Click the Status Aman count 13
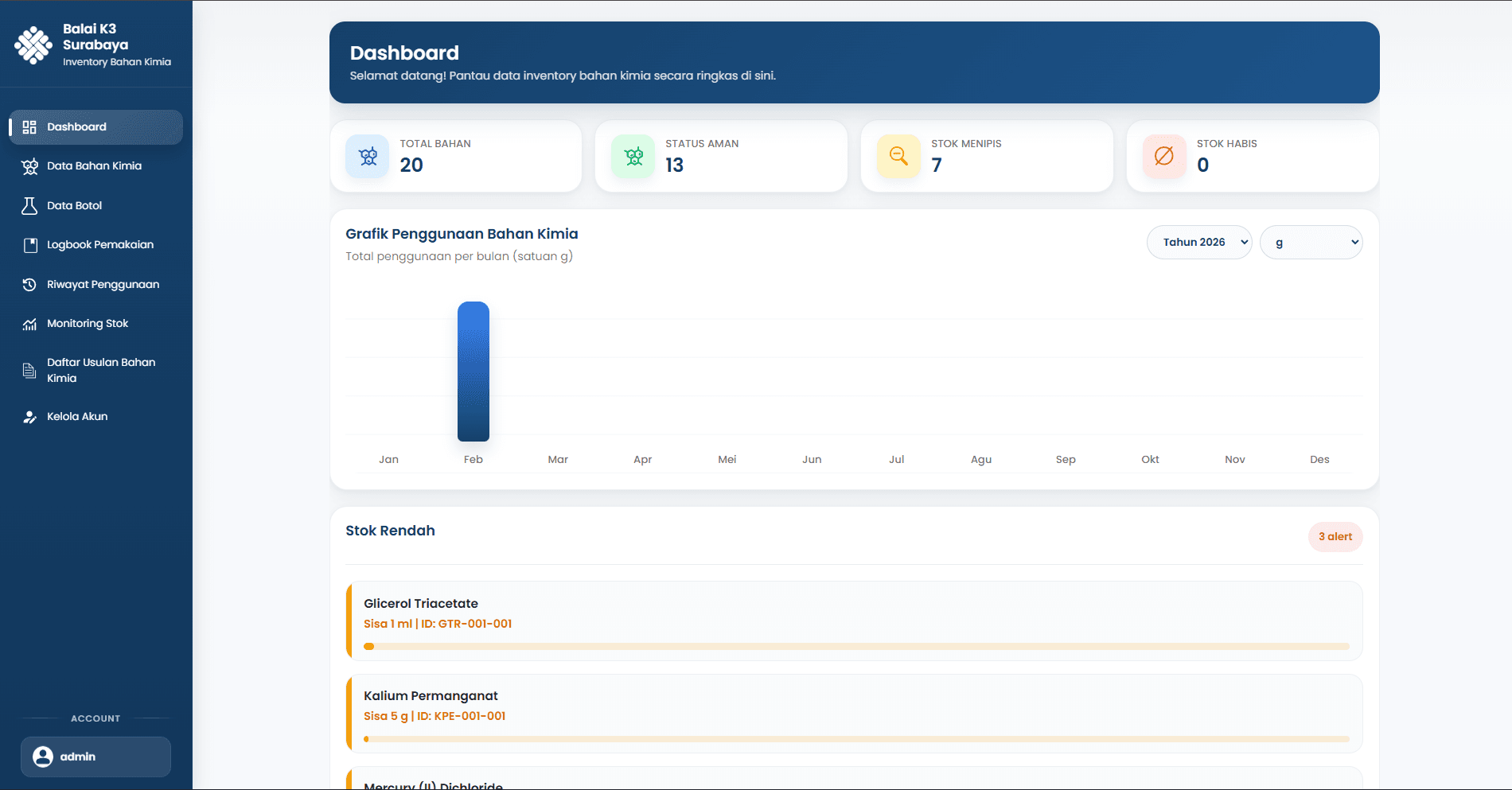The image size is (1512, 790). click(x=674, y=165)
